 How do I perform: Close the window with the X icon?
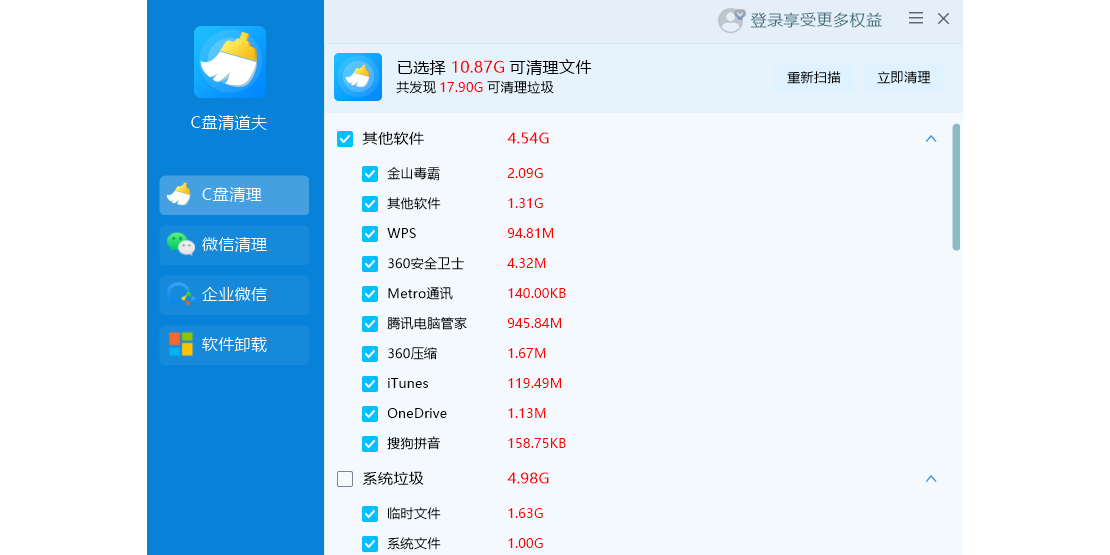pos(943,19)
